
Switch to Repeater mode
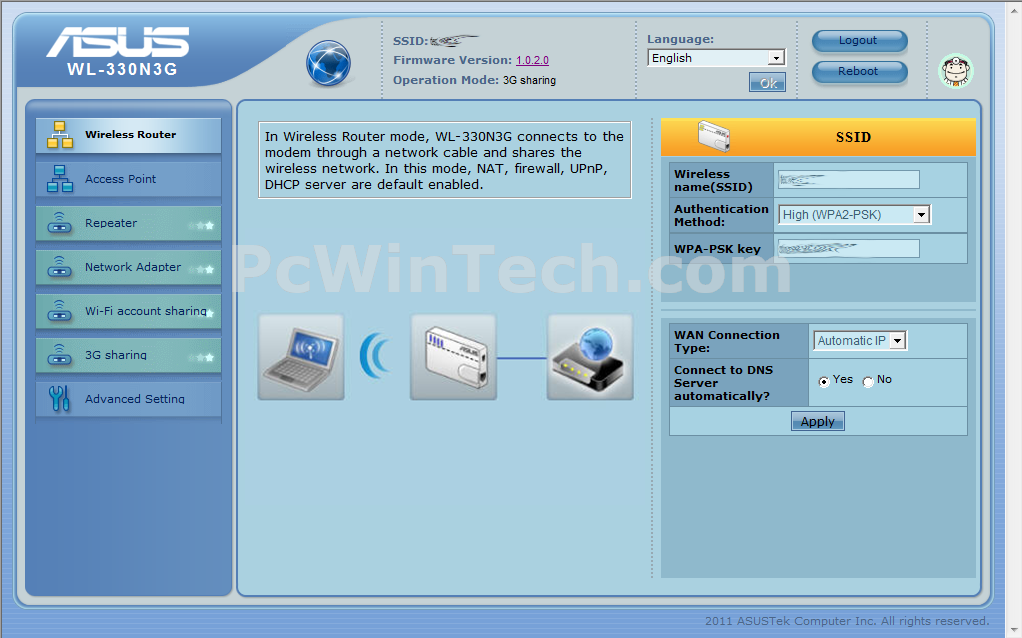coord(128,223)
